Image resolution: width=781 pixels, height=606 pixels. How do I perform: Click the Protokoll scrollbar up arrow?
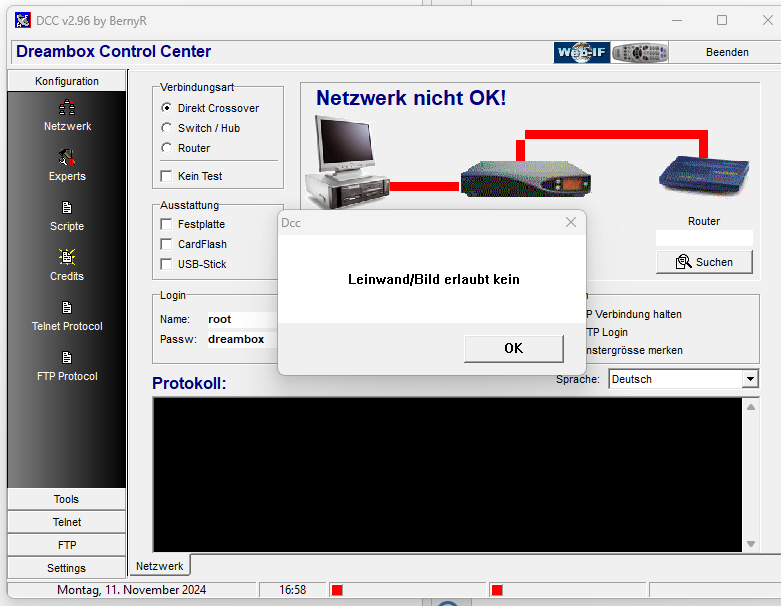click(751, 407)
